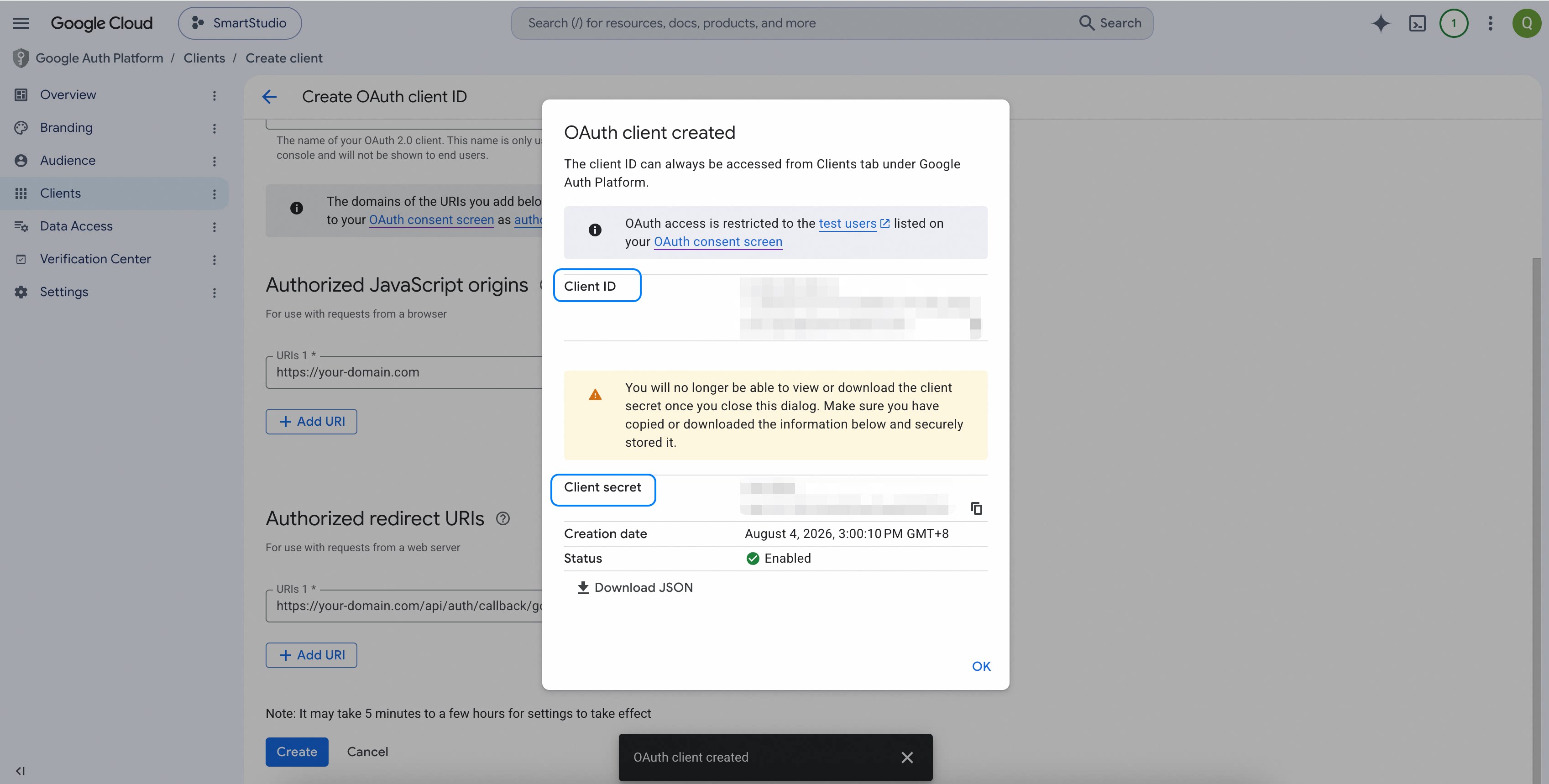Click the Clients breadcrumb link
The image size is (1549, 784).
pyautogui.click(x=204, y=58)
